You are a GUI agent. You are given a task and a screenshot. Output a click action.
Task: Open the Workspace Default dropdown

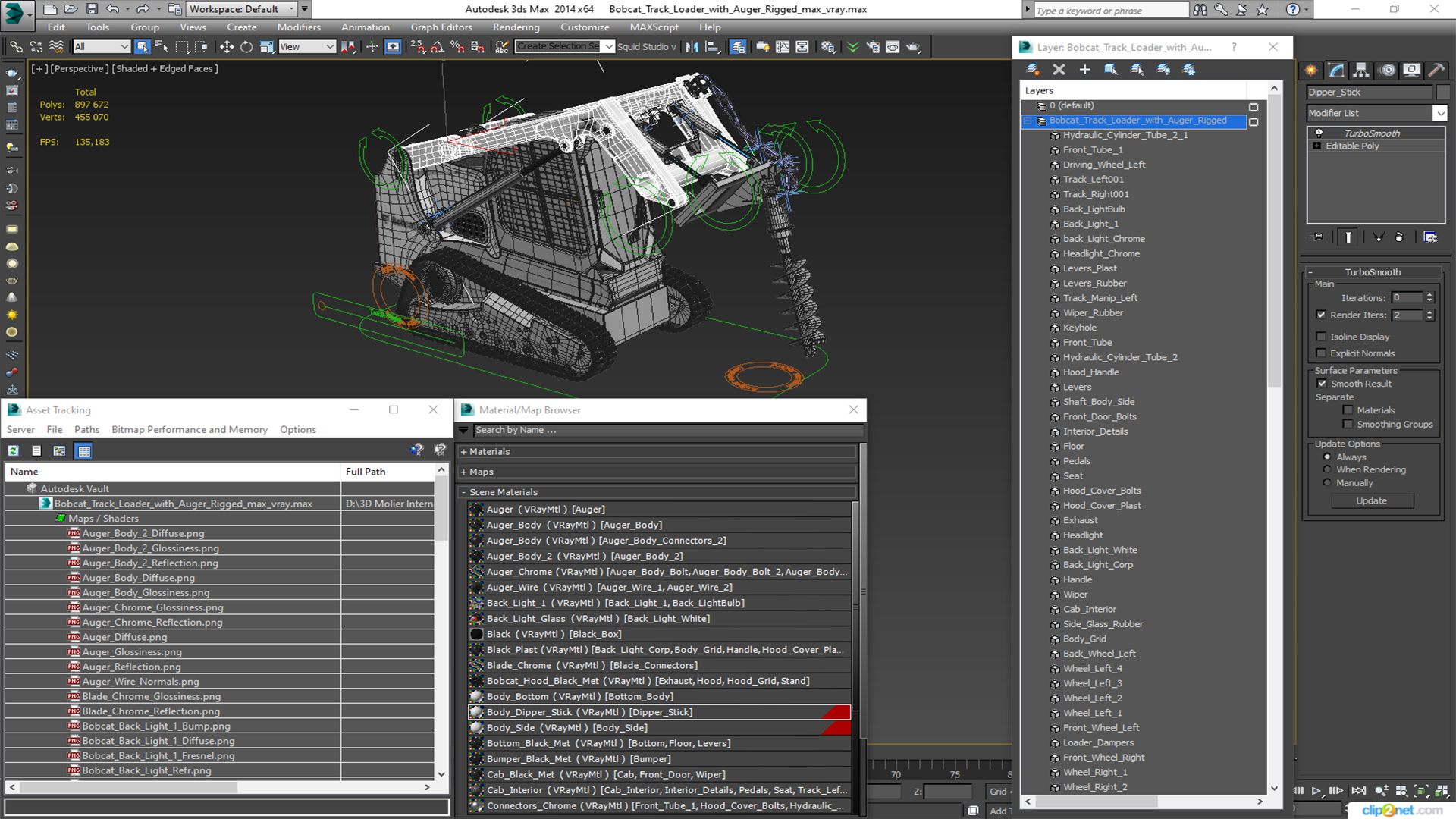coord(242,9)
